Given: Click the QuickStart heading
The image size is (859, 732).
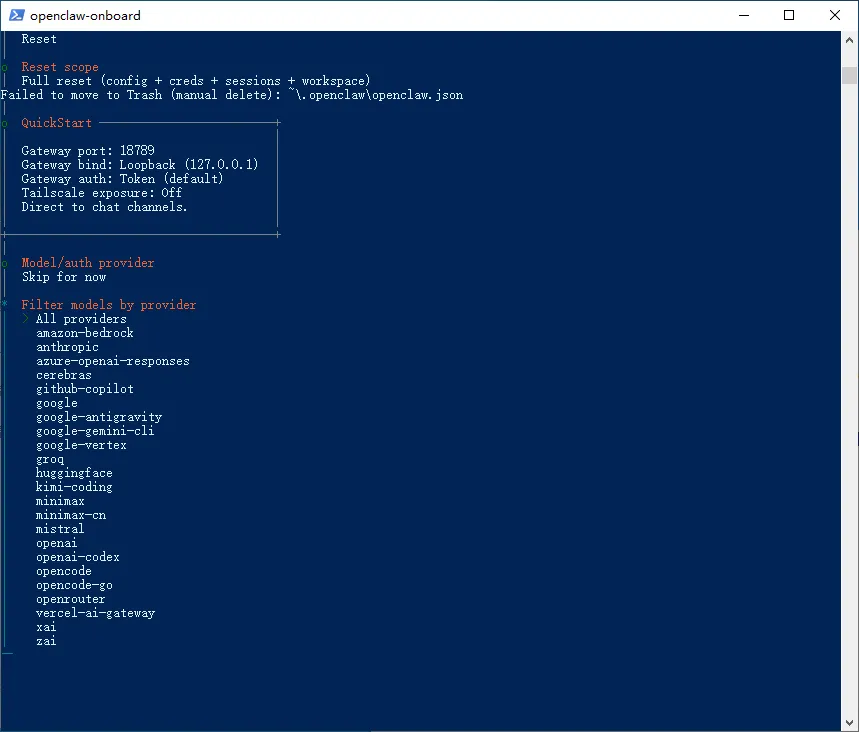Looking at the screenshot, I should pos(56,123).
